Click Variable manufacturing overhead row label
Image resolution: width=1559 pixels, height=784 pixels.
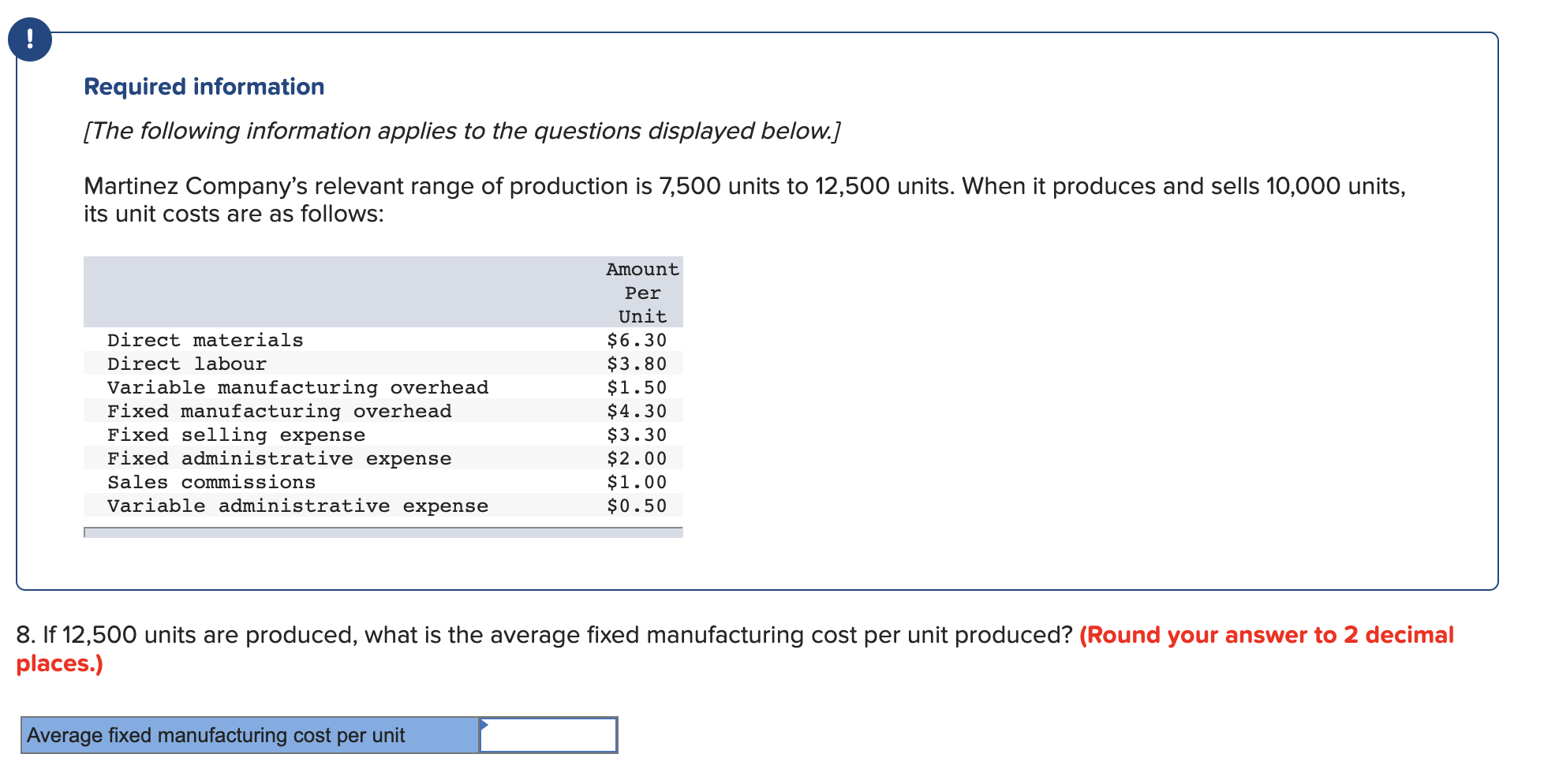coord(297,387)
